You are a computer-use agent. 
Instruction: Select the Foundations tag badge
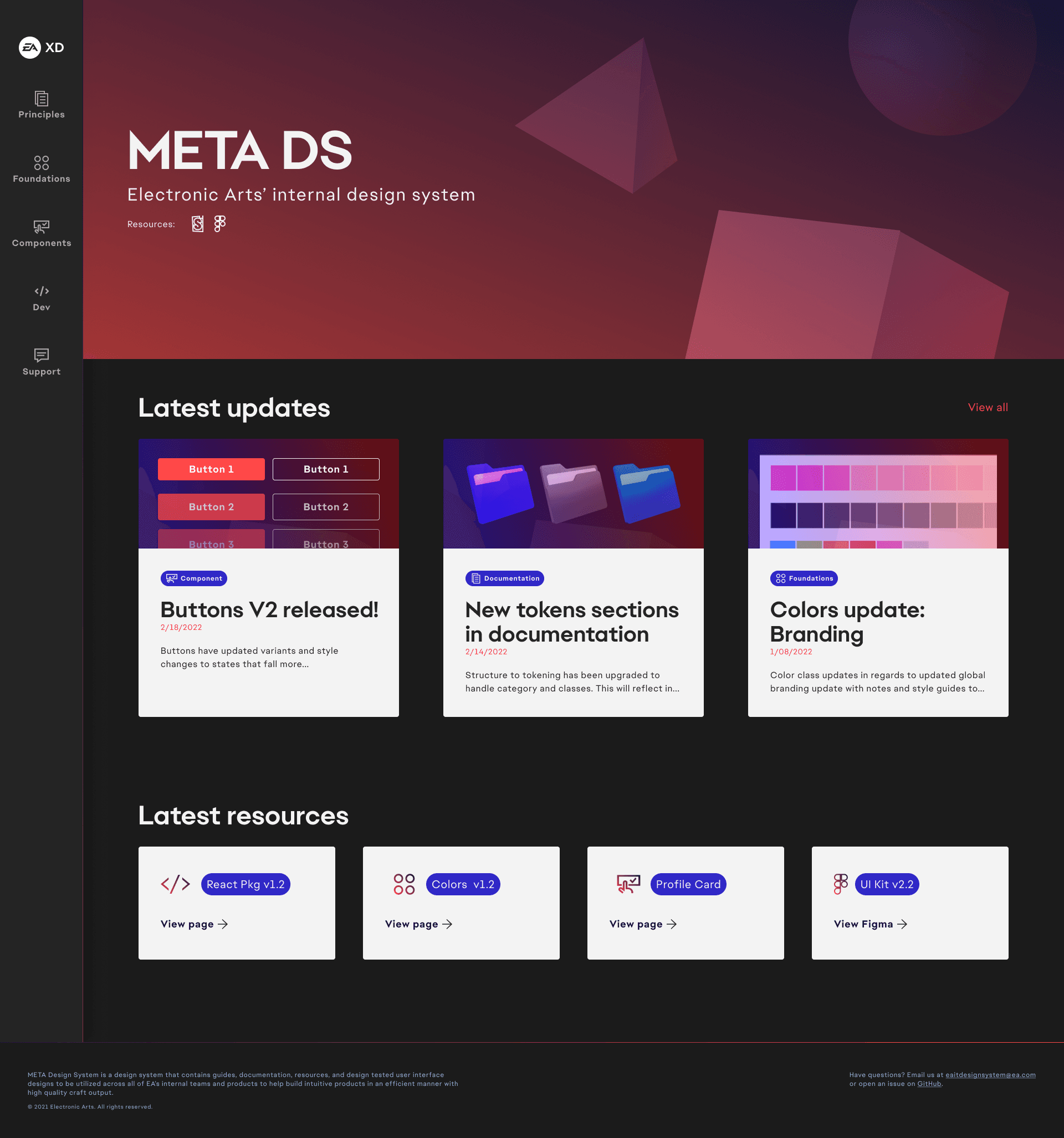point(804,578)
